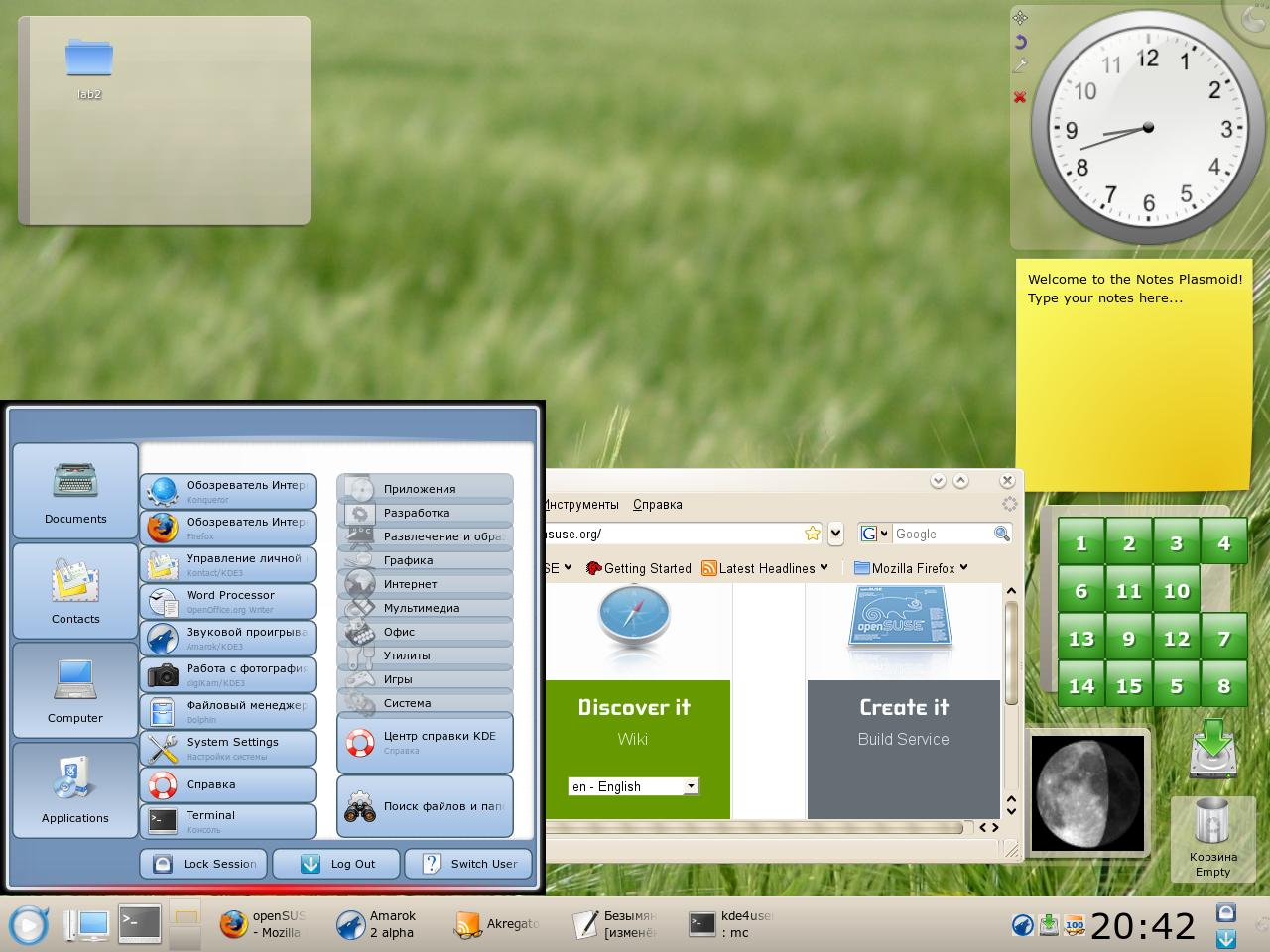Click in the Google search field
This screenshot has width=1270, height=952.
943,534
